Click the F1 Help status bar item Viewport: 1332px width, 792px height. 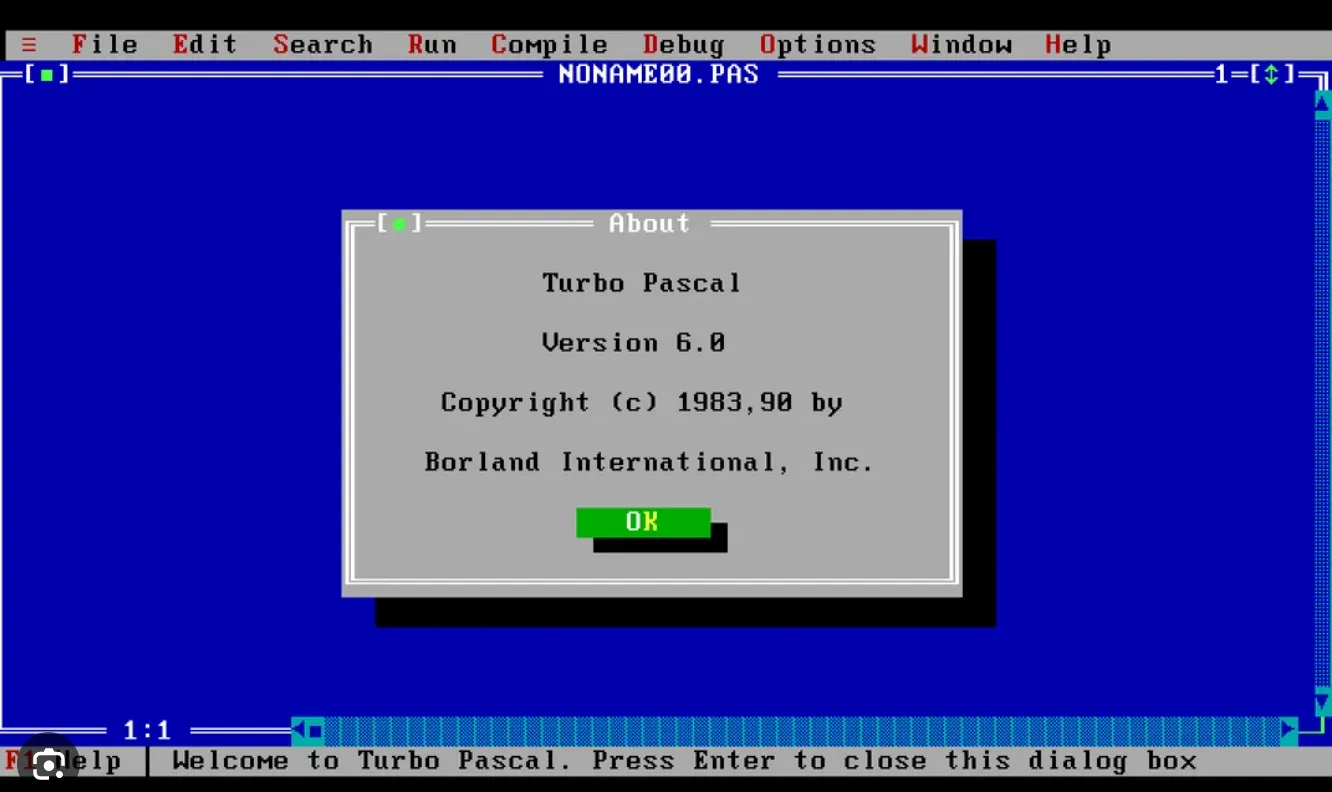pos(63,761)
